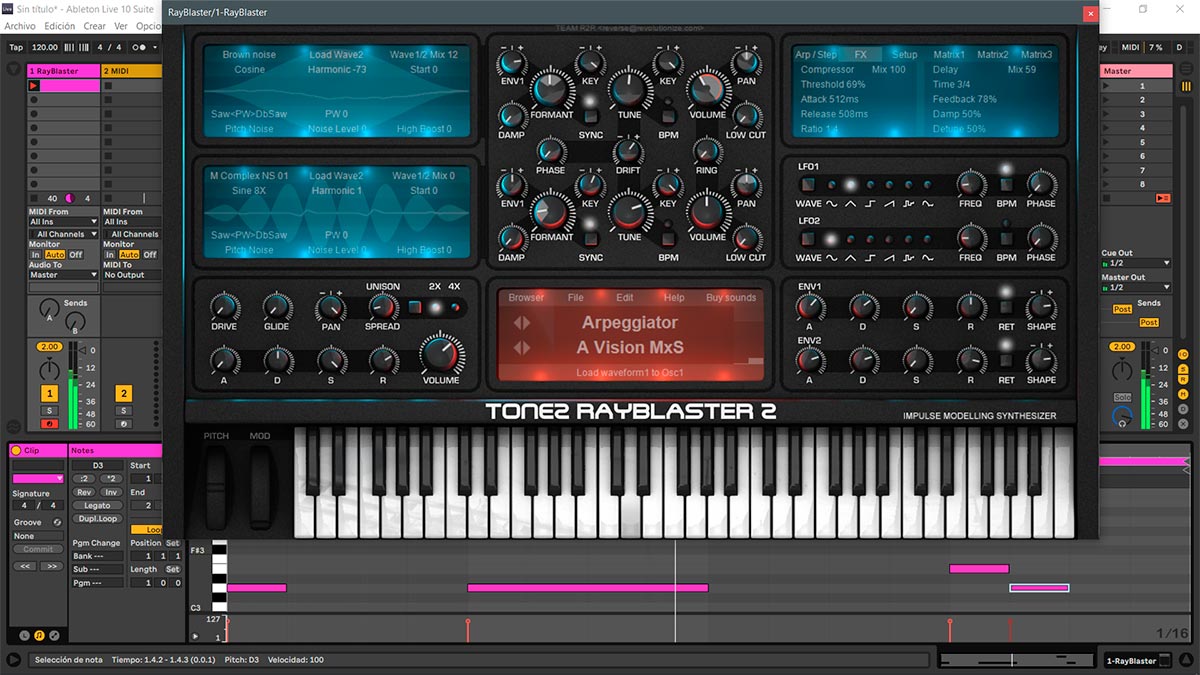Open the clip color dropdown in Clip panel

[x=38, y=479]
